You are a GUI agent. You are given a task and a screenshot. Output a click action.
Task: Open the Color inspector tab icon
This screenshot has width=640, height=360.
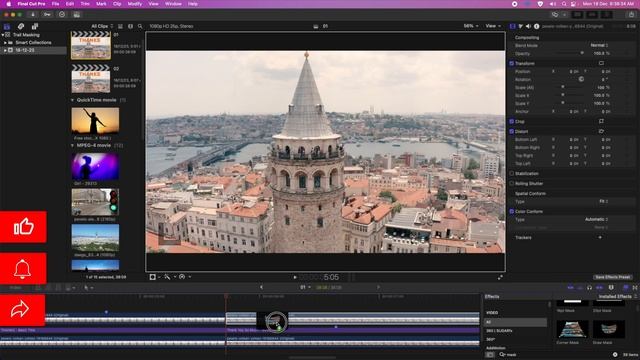pos(521,26)
